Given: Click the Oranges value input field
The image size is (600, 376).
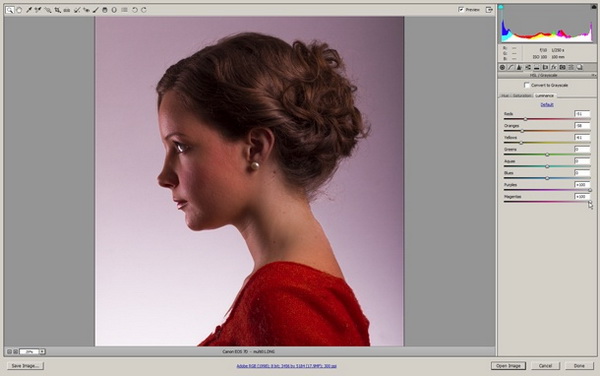Looking at the screenshot, I should coord(582,125).
